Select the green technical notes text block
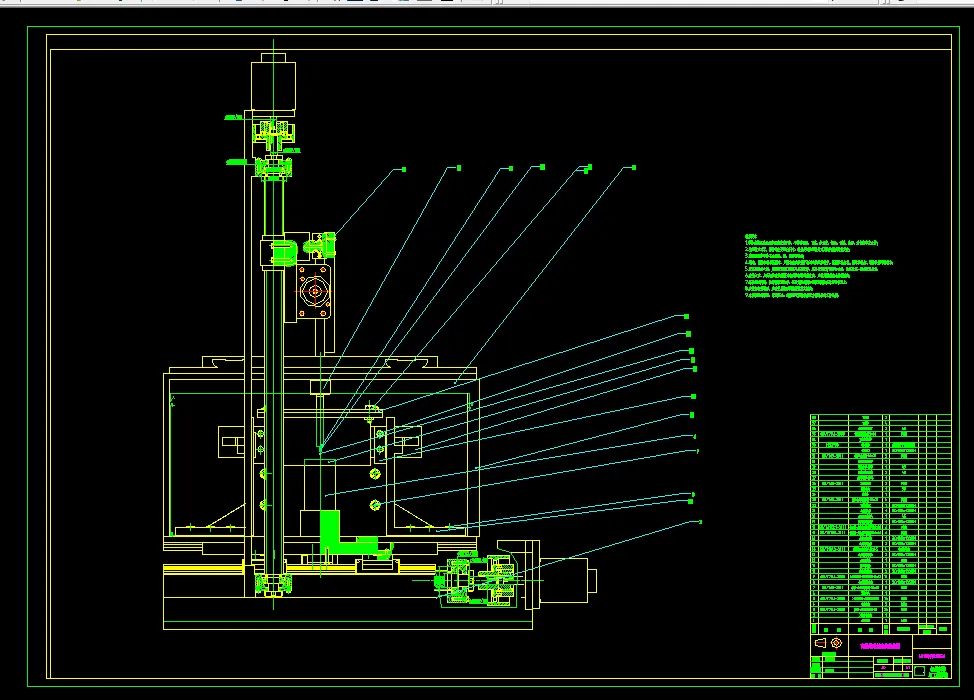The width and height of the screenshot is (974, 700). [818, 266]
